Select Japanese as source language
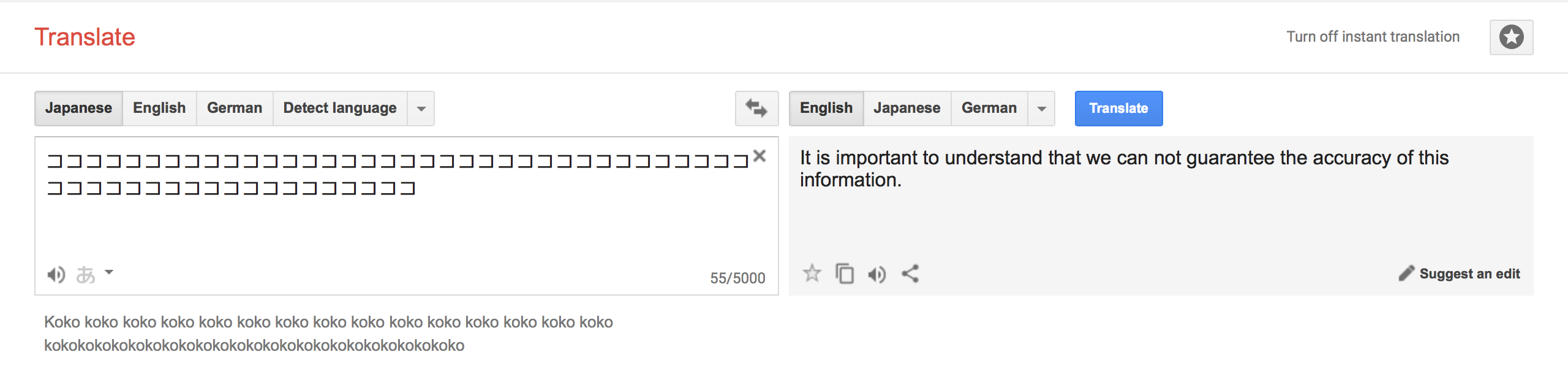1568x379 pixels. coord(78,109)
